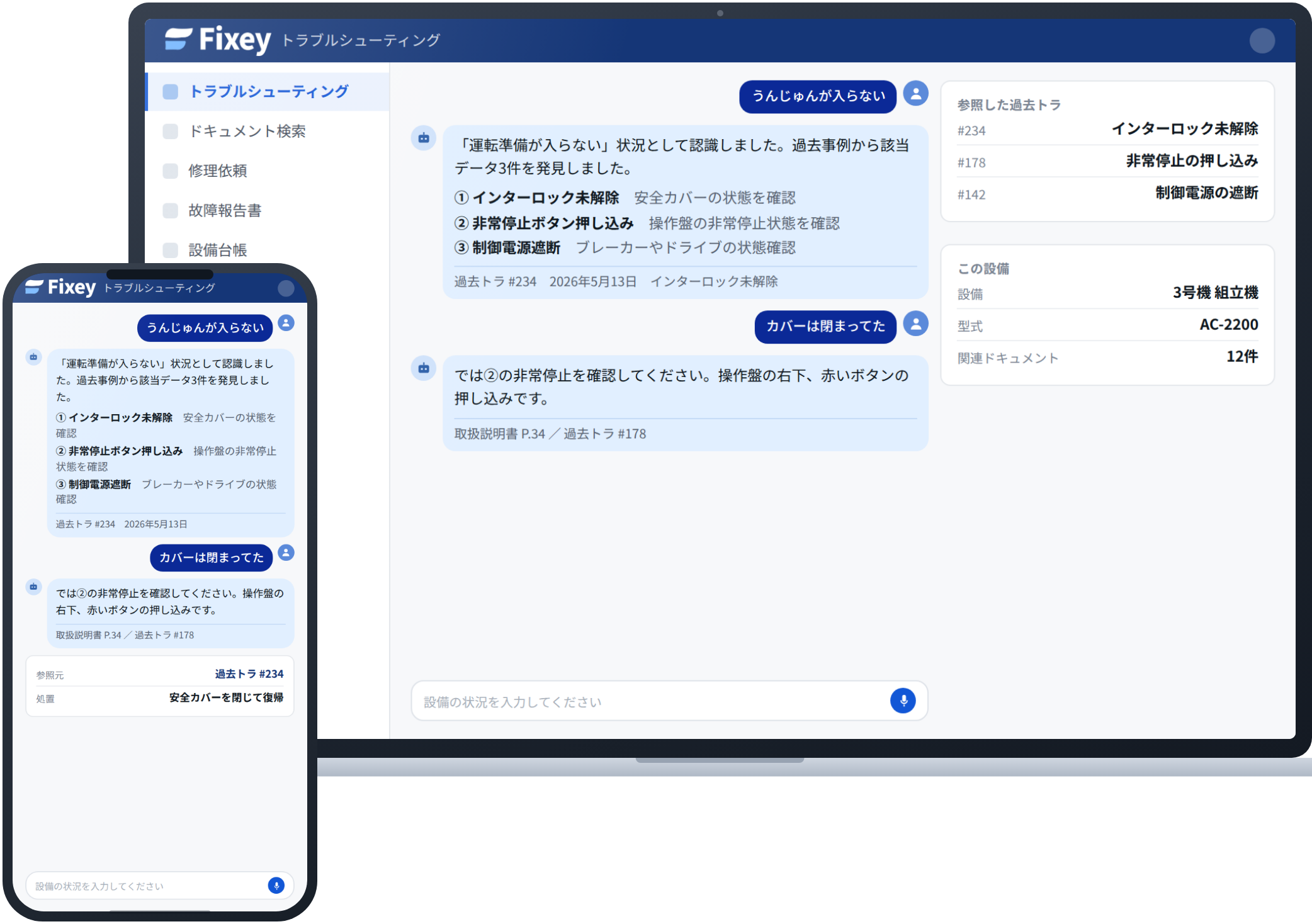Open the #234 インターロック未解除 row
Screen dimensions: 1312x924
pos(1107,130)
